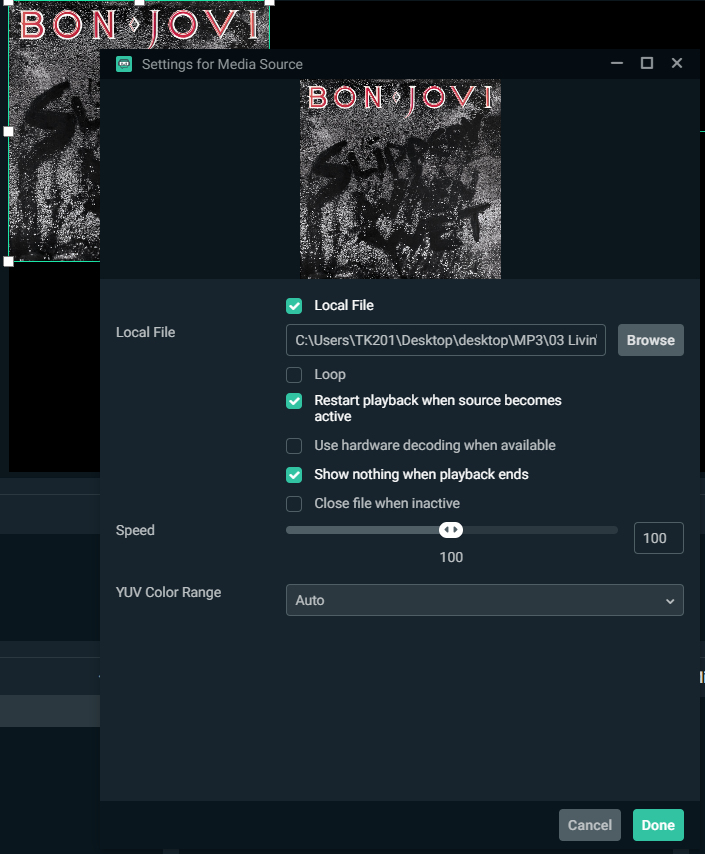Image resolution: width=705 pixels, height=854 pixels.
Task: Tick the Close file when inactive checkbox
Action: (x=294, y=504)
